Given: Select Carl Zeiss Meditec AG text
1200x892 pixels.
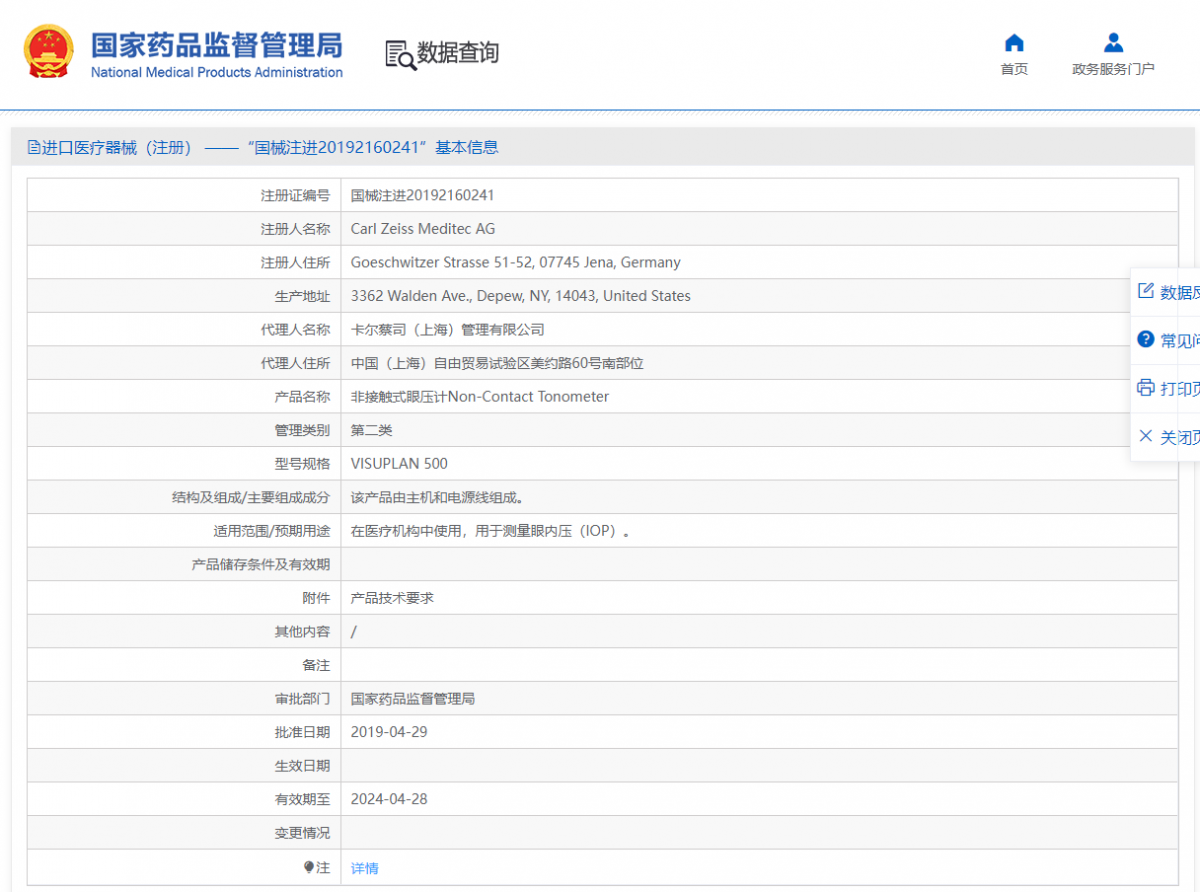Looking at the screenshot, I should [x=423, y=229].
